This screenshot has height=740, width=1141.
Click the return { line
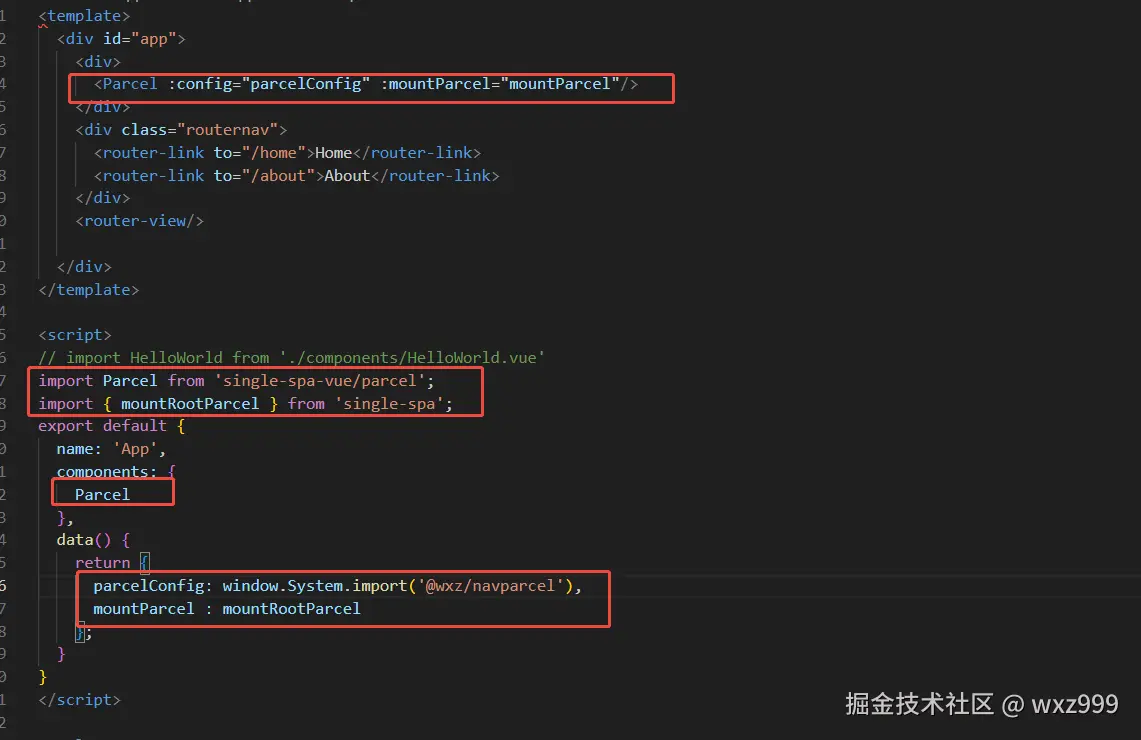tap(112, 562)
